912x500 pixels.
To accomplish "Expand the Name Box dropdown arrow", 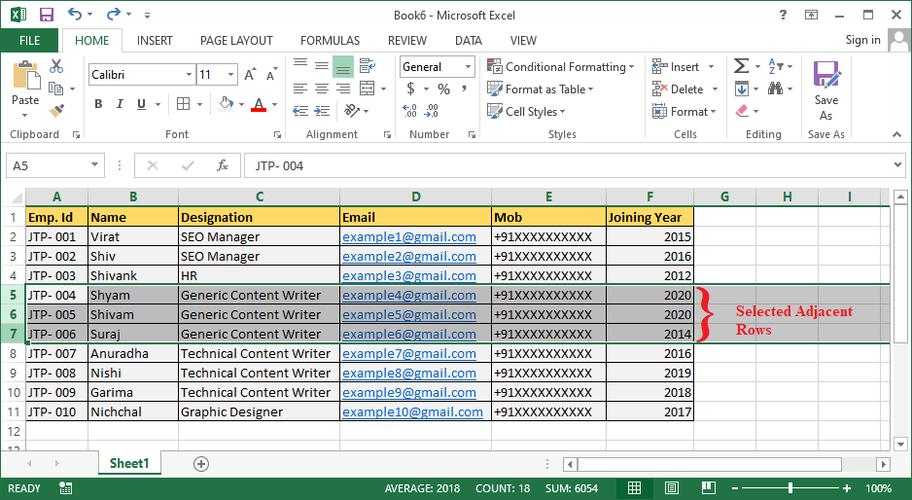I will click(94, 165).
